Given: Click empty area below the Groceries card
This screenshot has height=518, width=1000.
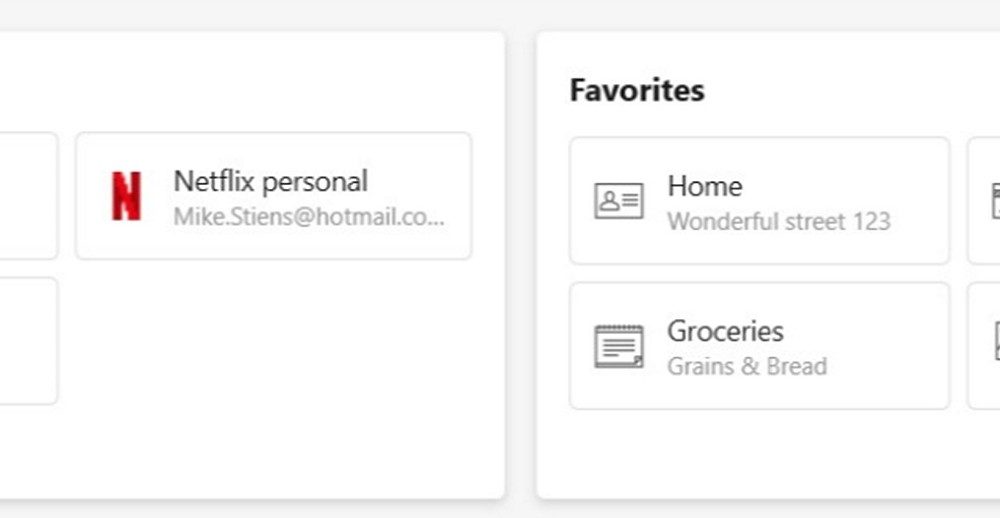Looking at the screenshot, I should [758, 452].
